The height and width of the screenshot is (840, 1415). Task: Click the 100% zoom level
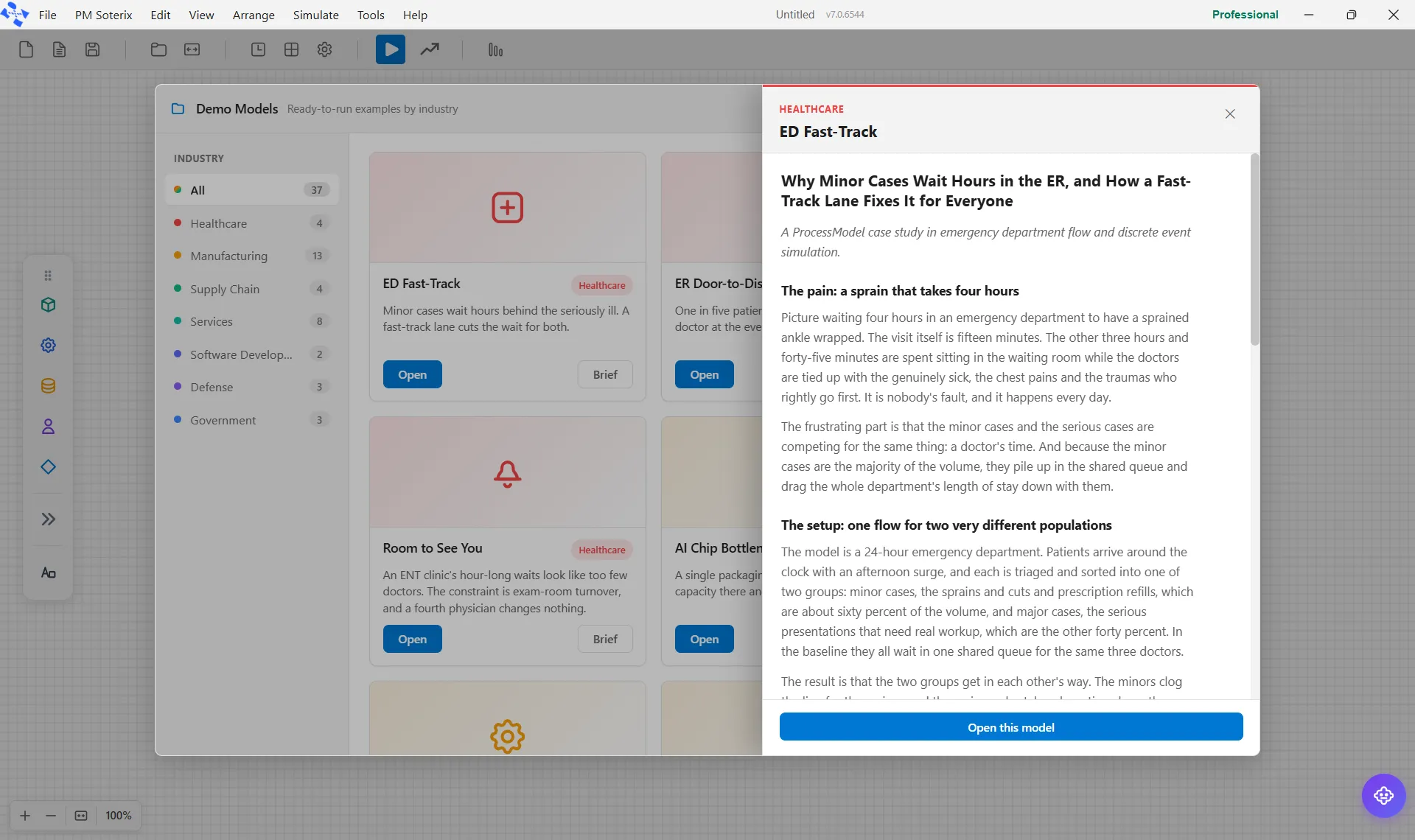(x=118, y=815)
